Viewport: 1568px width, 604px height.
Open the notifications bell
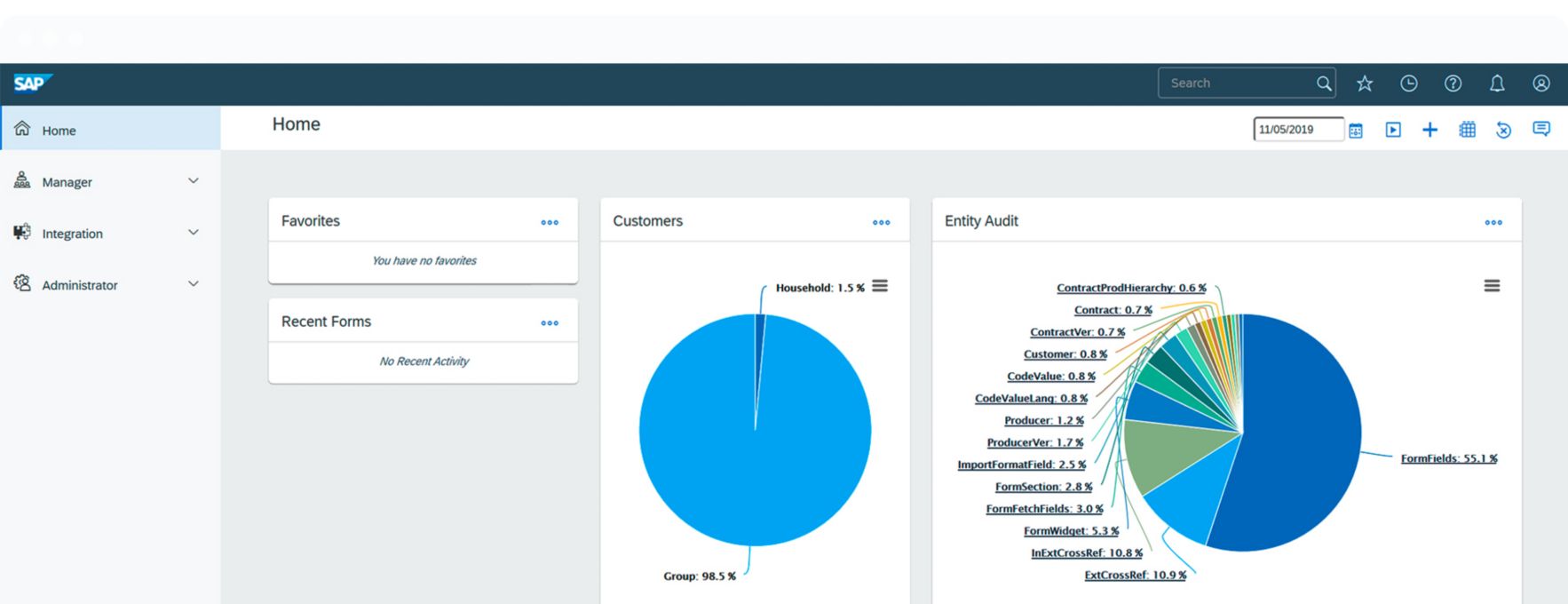1497,83
